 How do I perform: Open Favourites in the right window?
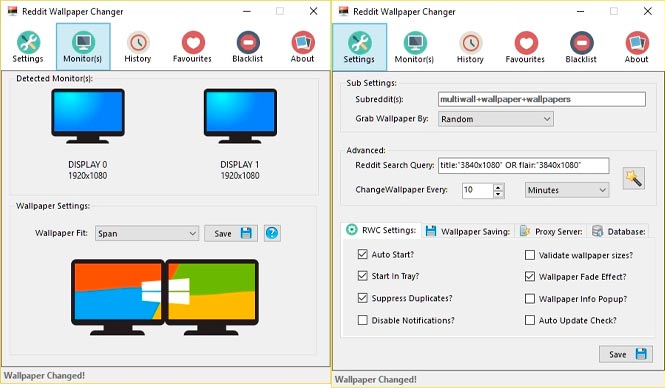click(x=525, y=47)
